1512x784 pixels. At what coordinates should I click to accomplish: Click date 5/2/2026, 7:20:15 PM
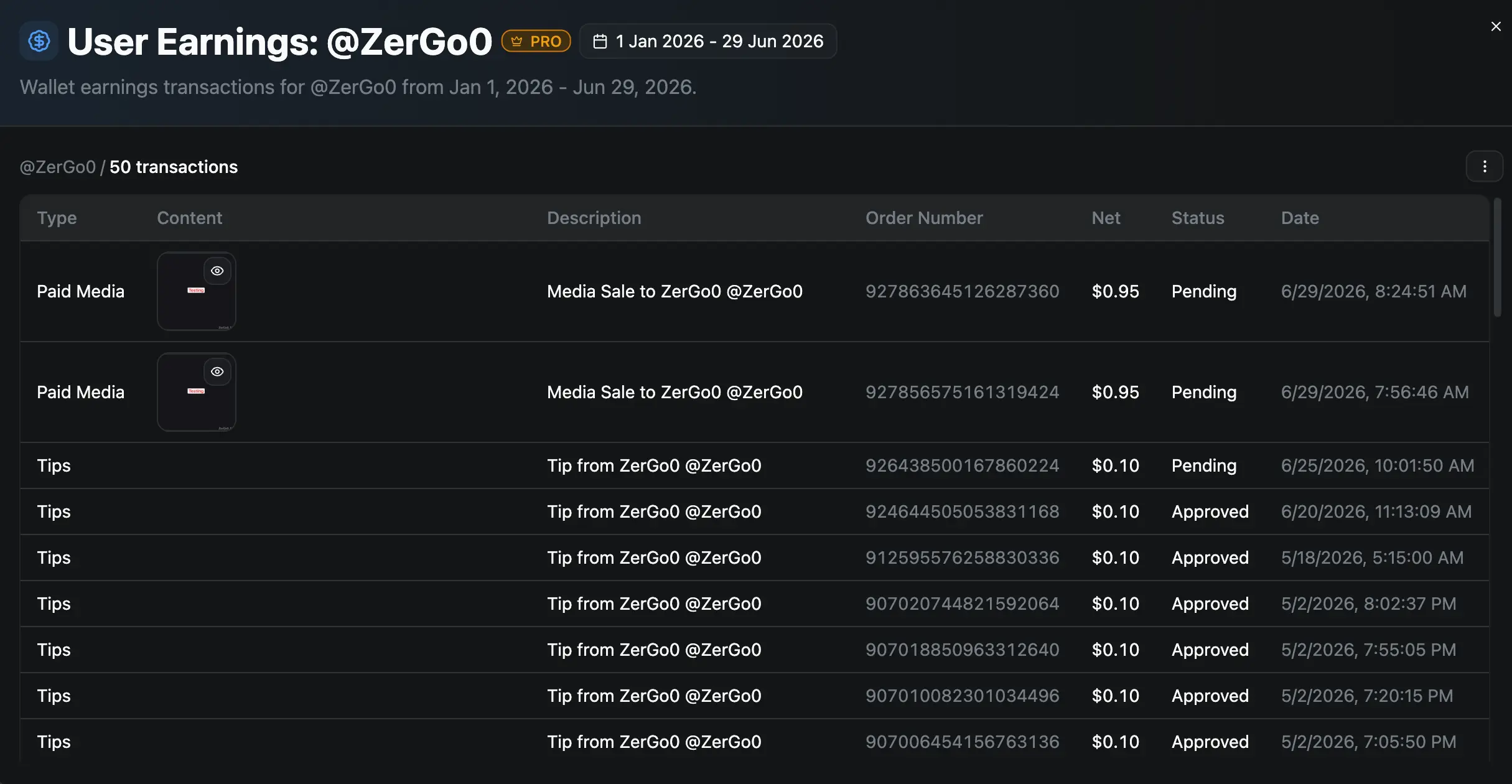click(1367, 696)
